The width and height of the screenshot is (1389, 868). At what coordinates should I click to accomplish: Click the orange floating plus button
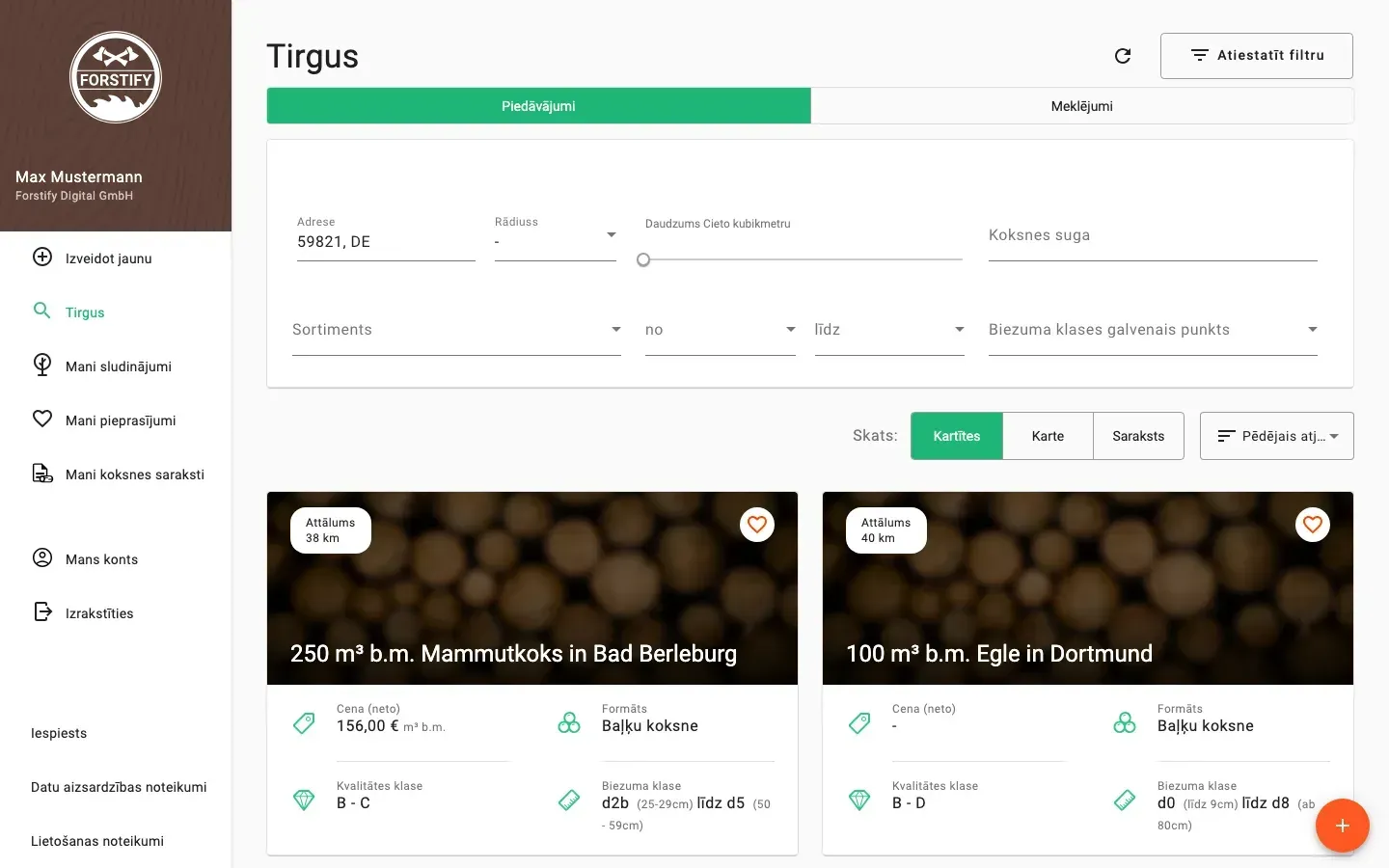pos(1343,826)
